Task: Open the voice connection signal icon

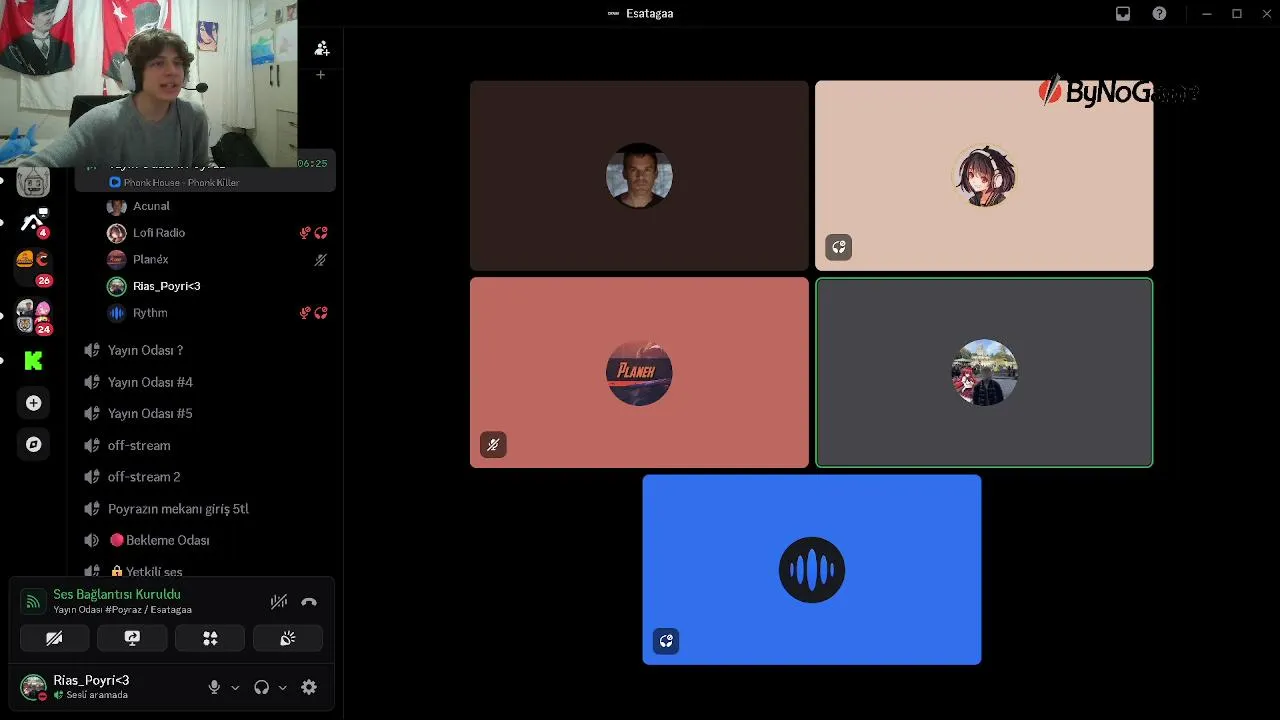Action: coord(33,601)
